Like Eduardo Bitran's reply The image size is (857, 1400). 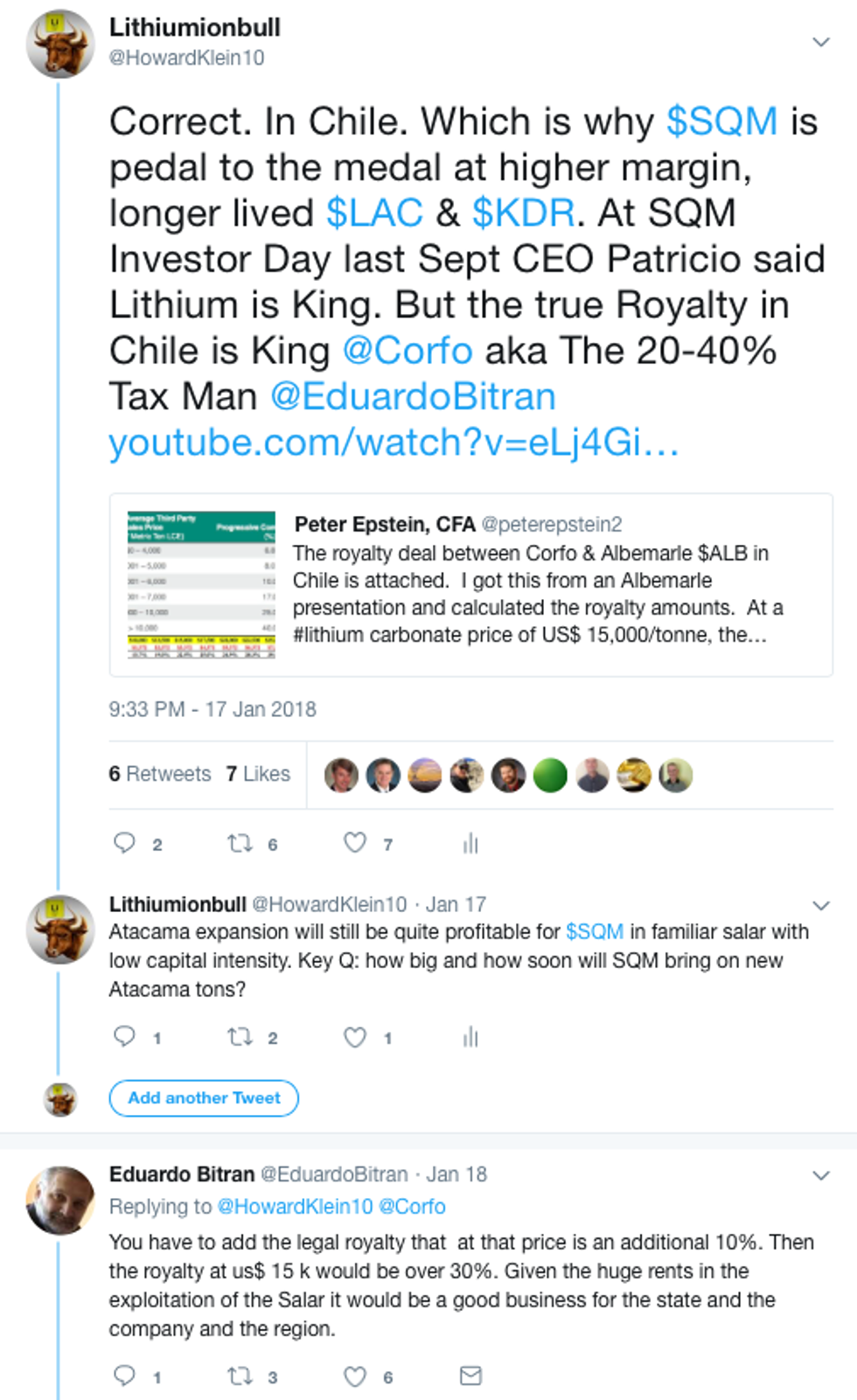355,1376
